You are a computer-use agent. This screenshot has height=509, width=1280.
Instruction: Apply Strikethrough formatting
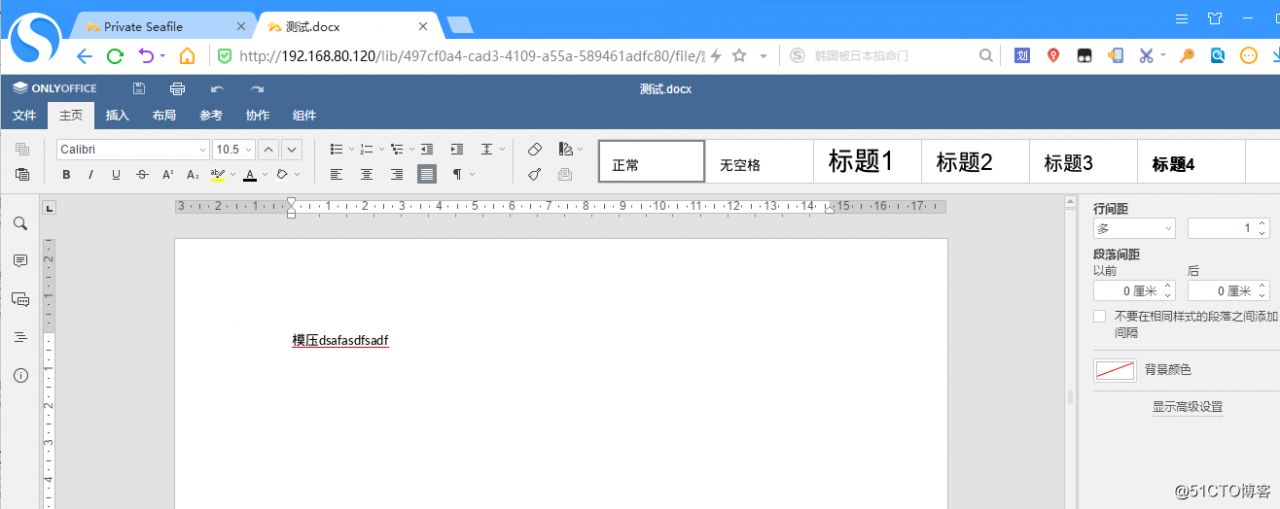click(142, 174)
